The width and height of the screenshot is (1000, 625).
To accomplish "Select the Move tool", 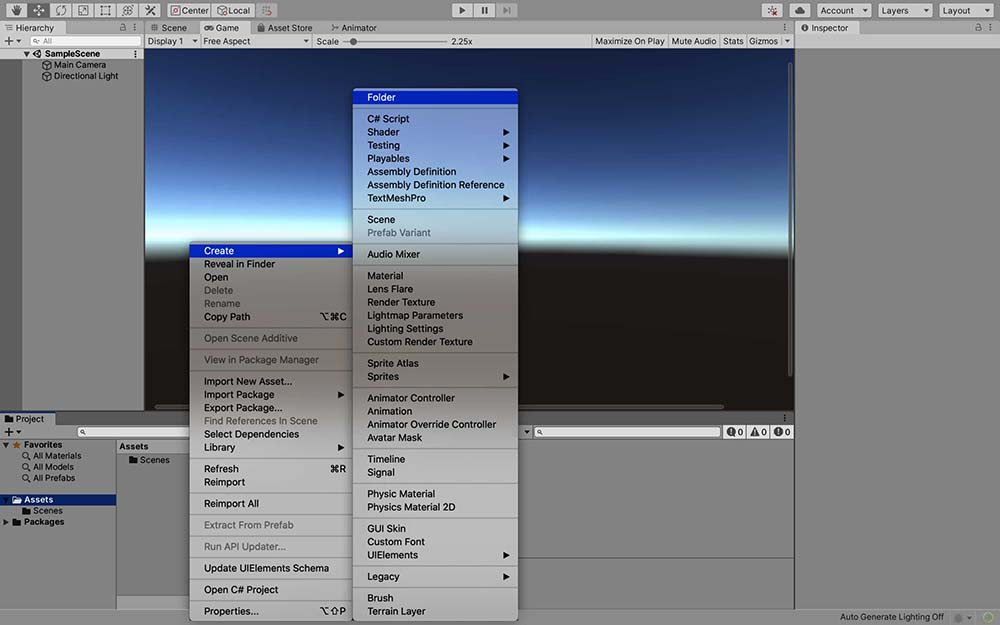I will coord(39,10).
